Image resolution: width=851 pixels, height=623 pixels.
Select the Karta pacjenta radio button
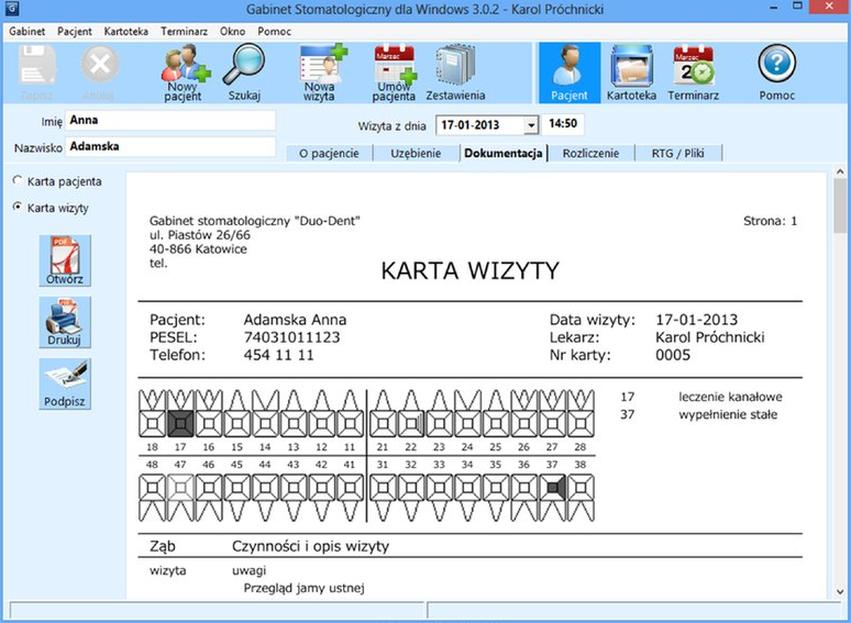click(17, 181)
